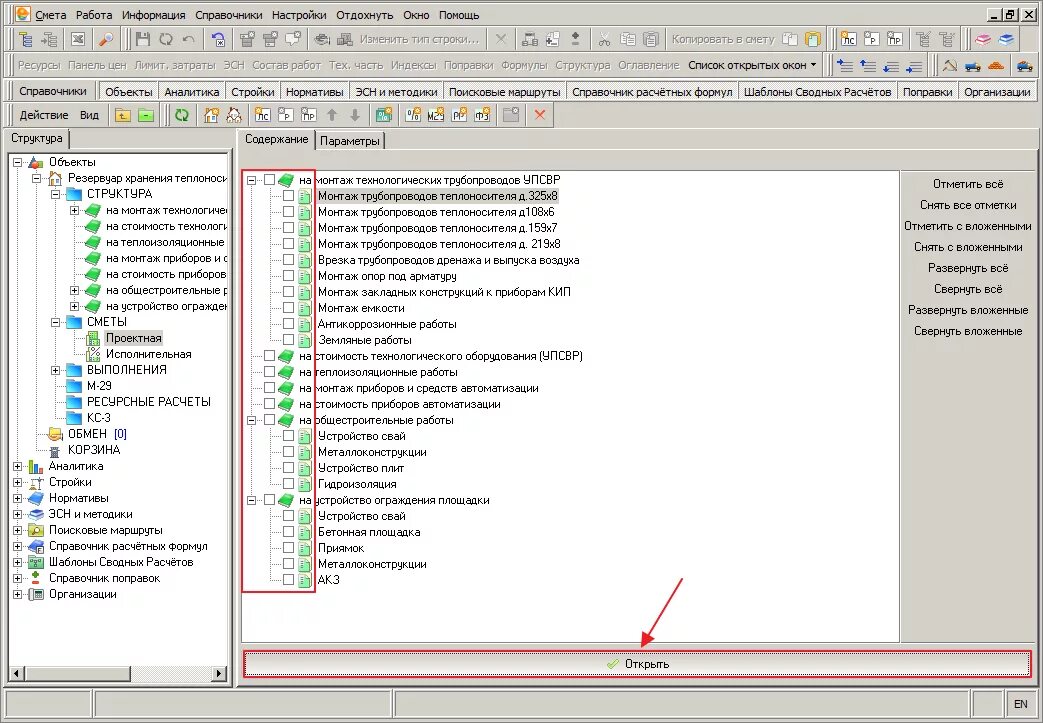Click the green refresh arrows icon

(x=182, y=116)
